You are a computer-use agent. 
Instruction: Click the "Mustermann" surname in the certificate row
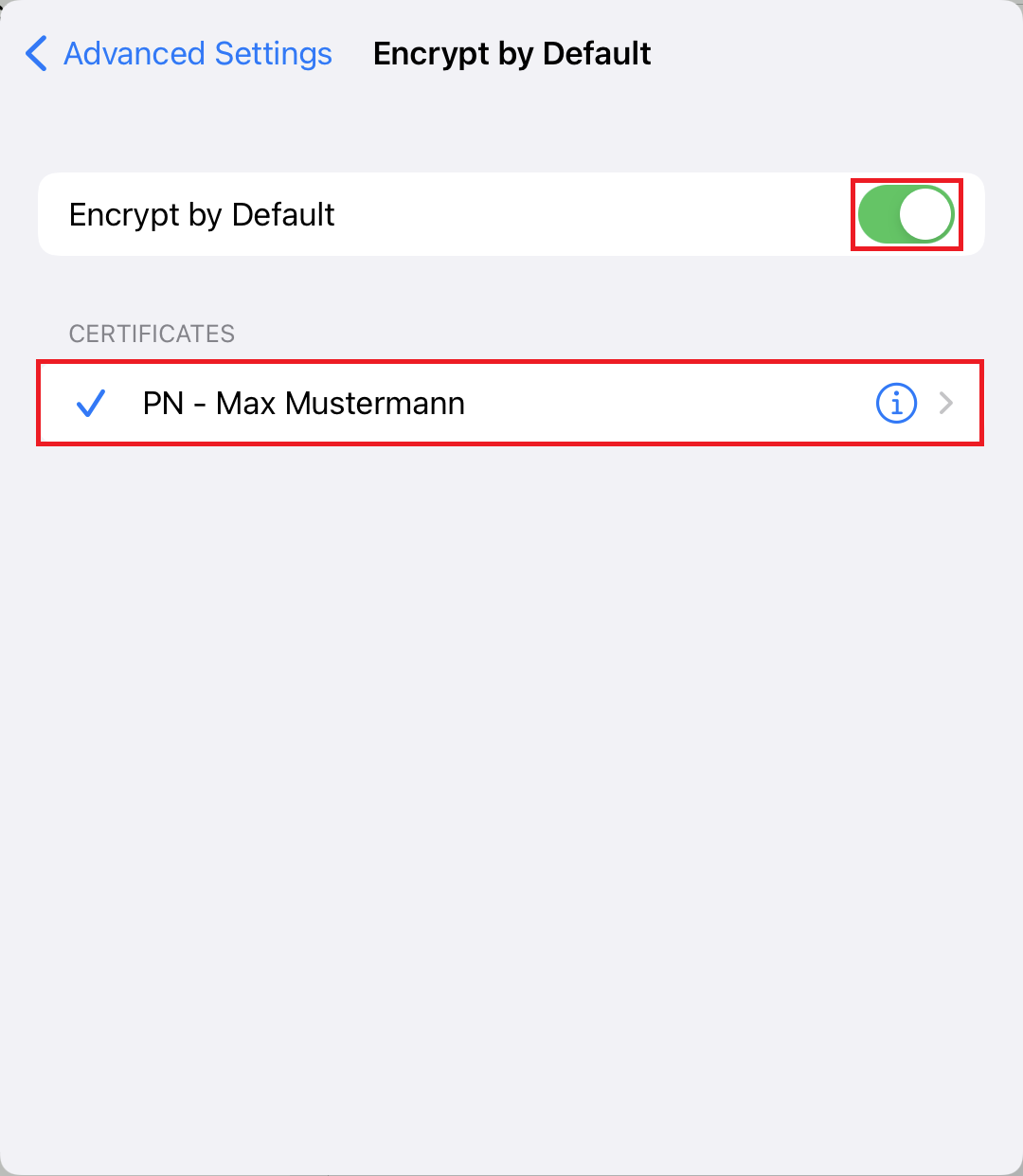tap(375, 404)
